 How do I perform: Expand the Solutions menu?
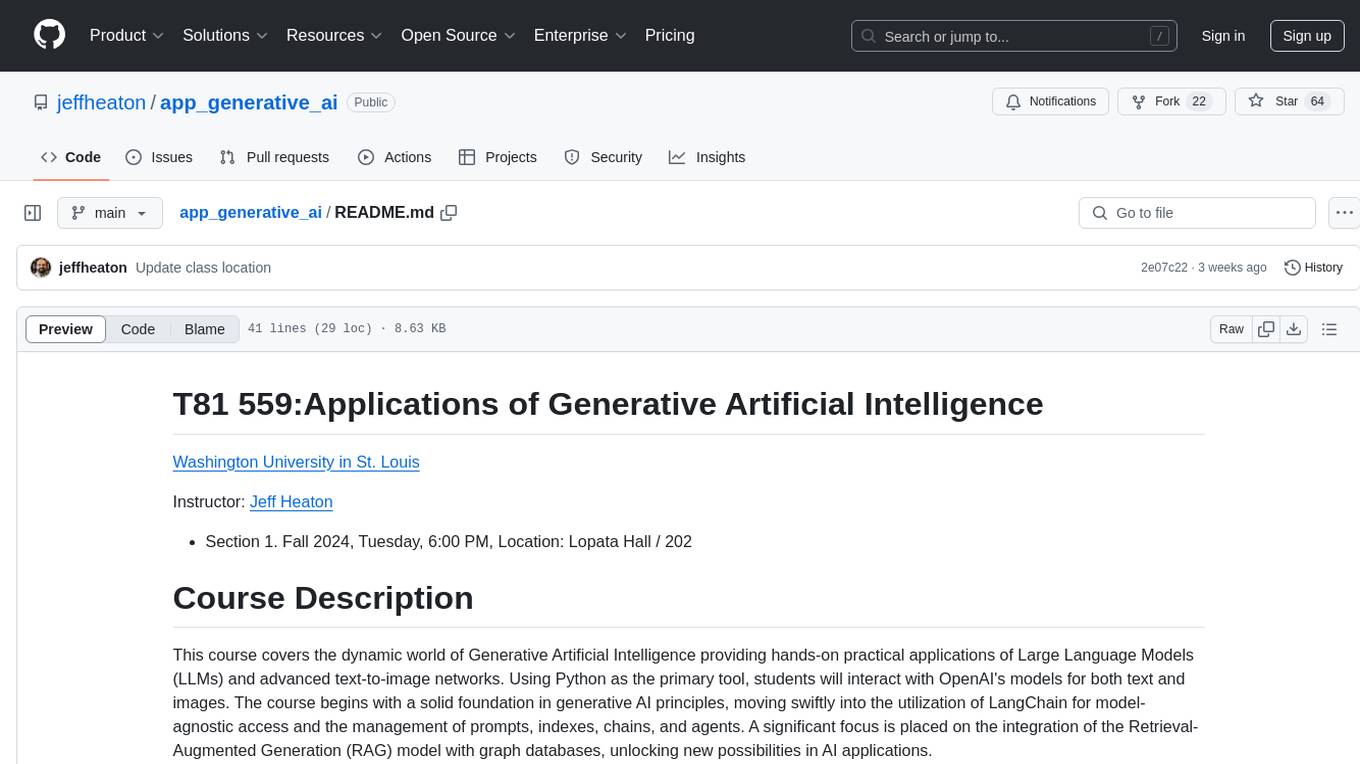coord(225,35)
